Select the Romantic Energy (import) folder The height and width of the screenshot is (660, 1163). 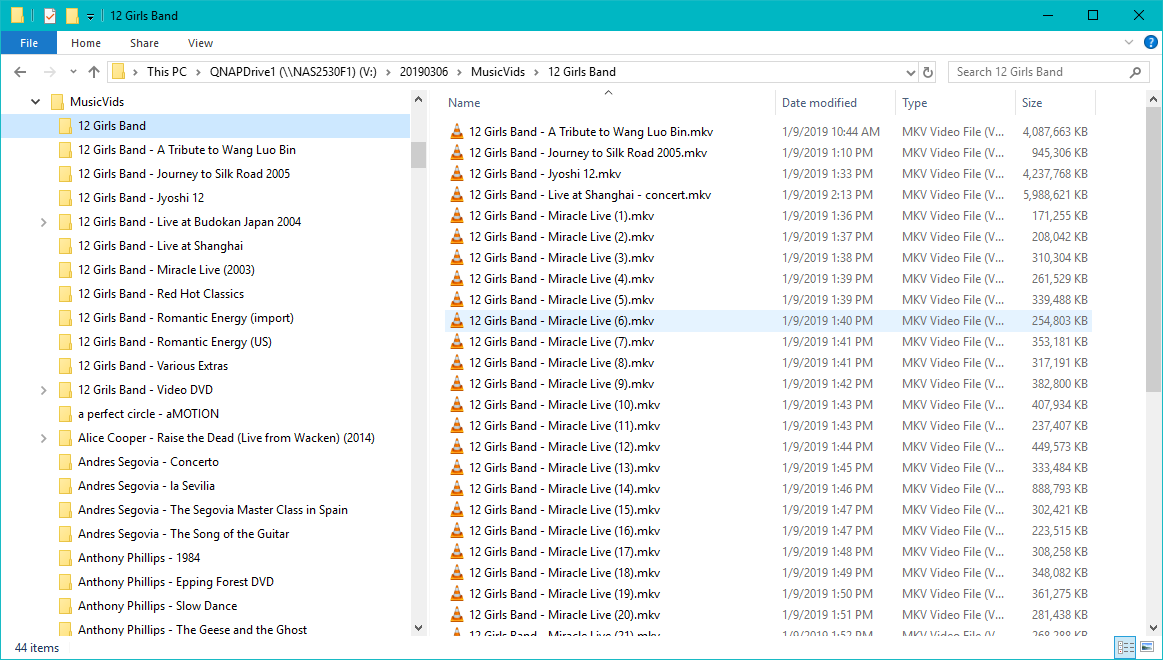pos(186,317)
